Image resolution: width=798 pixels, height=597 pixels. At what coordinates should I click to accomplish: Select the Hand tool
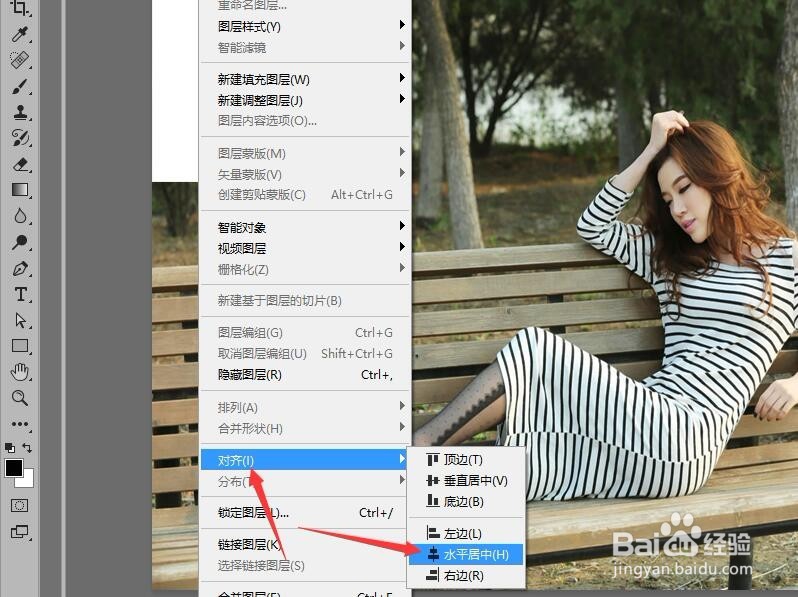20,372
